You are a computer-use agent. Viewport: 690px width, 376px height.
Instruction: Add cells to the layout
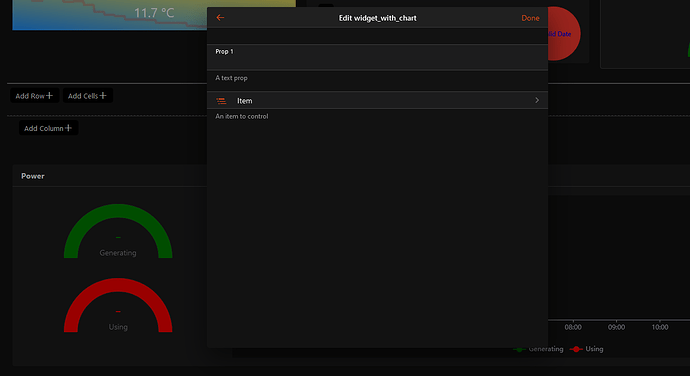[88, 96]
